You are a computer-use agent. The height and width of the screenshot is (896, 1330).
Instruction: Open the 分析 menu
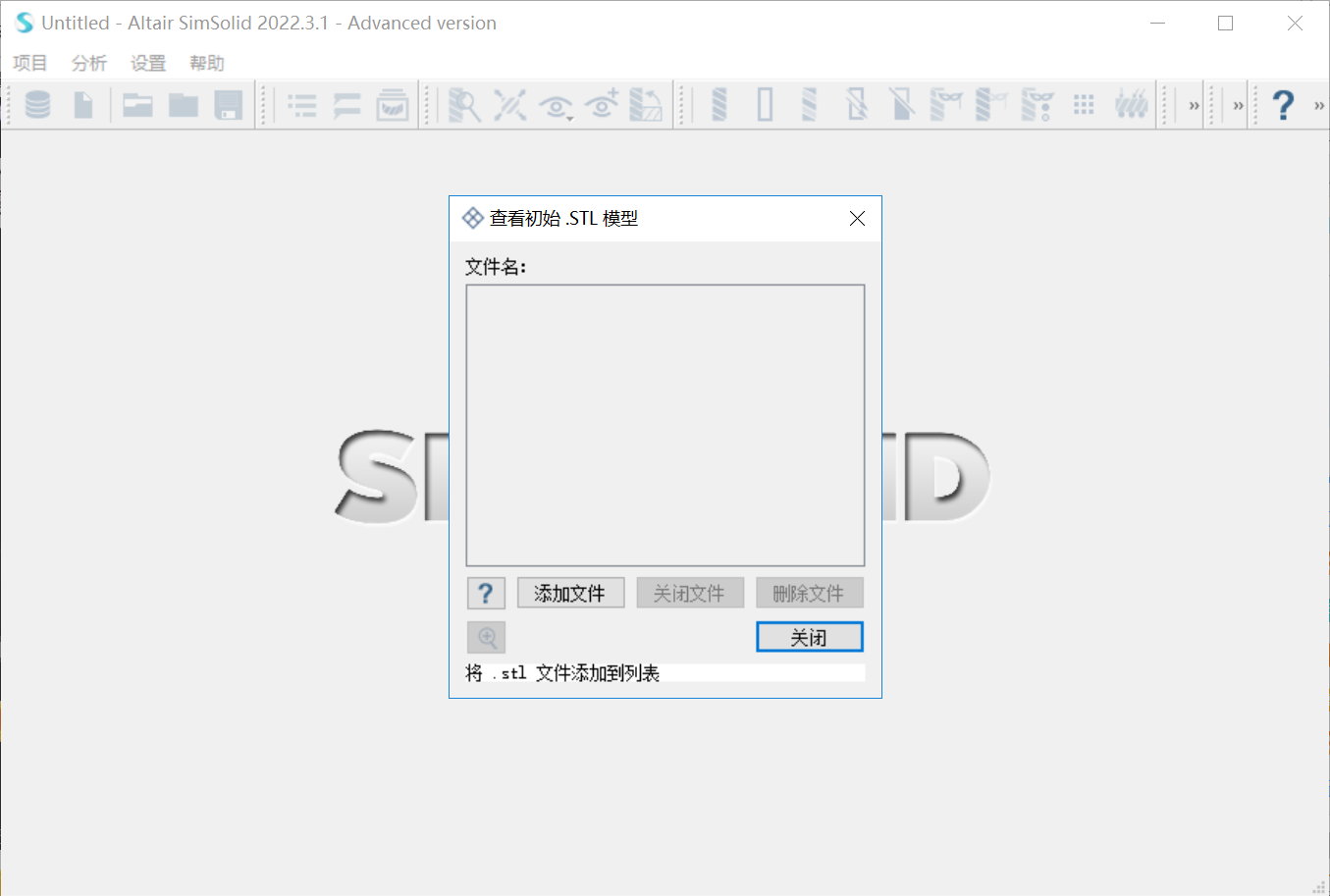click(x=88, y=63)
